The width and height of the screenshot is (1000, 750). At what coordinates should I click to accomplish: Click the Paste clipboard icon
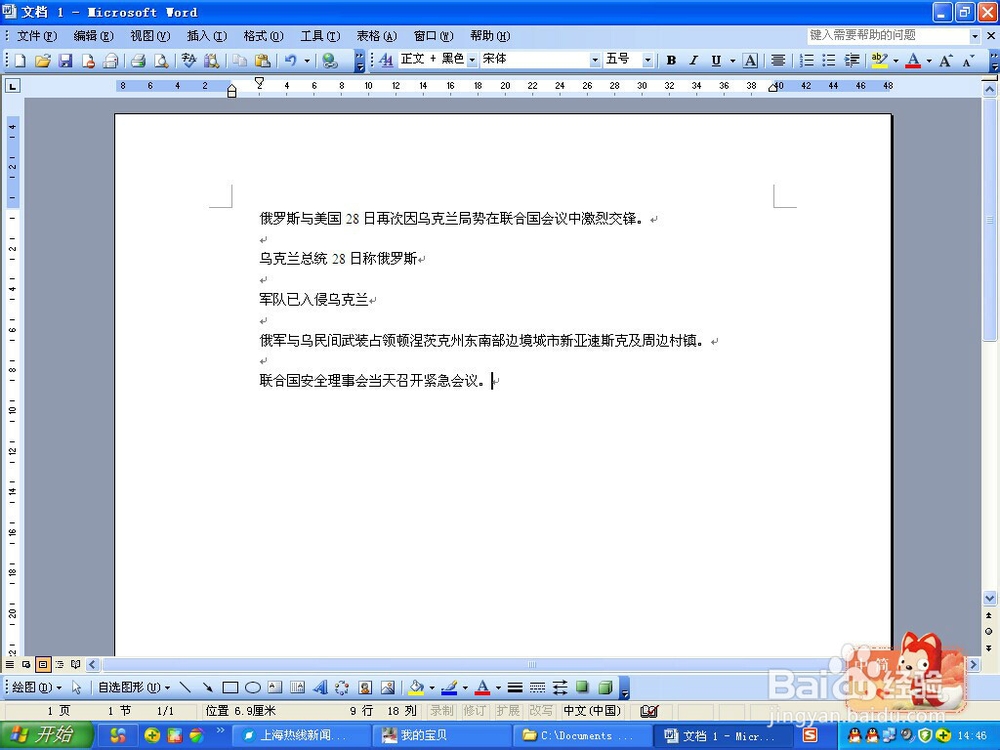pyautogui.click(x=262, y=61)
